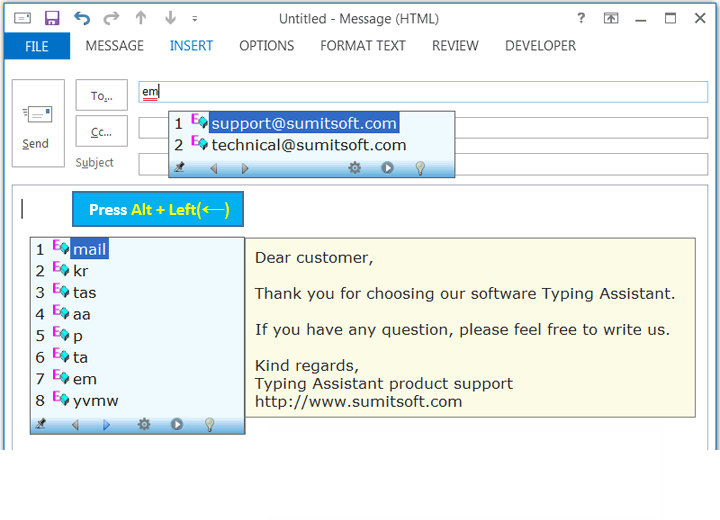Click the Help question mark icon
Image resolution: width=720 pixels, height=520 pixels.
pyautogui.click(x=580, y=18)
